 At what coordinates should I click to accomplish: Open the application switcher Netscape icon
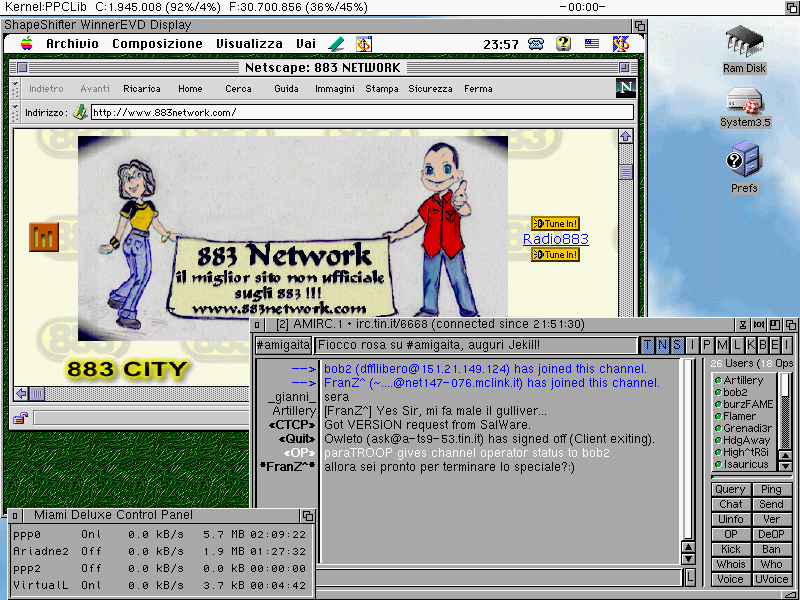point(621,44)
